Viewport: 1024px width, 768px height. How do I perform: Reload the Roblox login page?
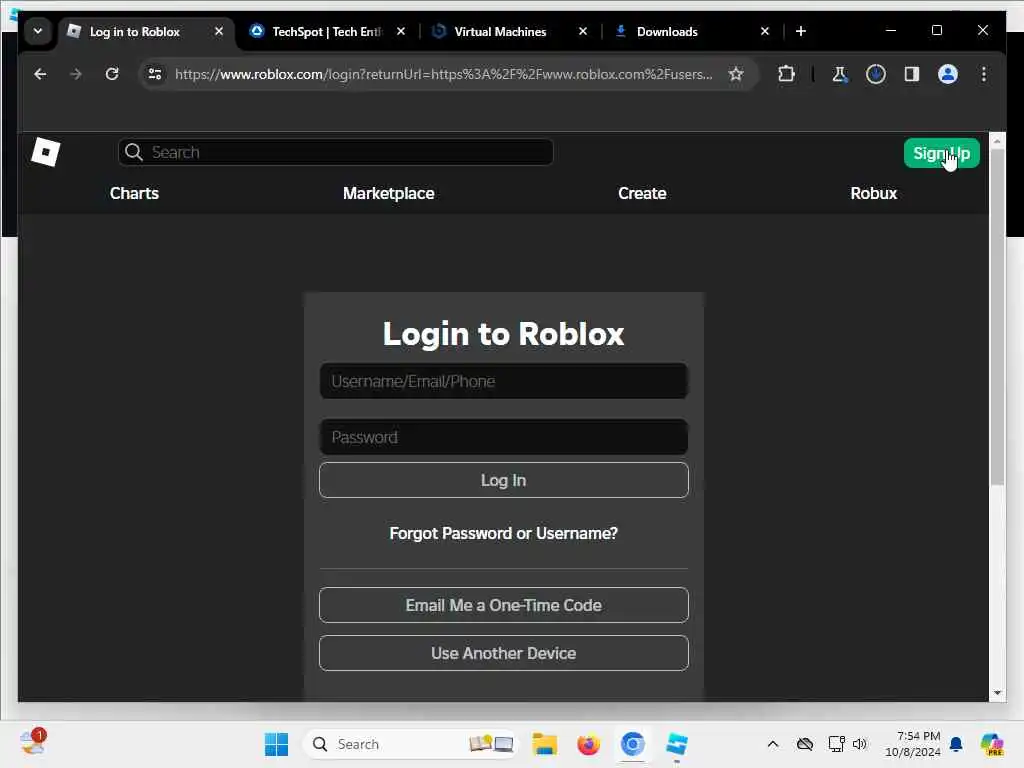click(112, 74)
